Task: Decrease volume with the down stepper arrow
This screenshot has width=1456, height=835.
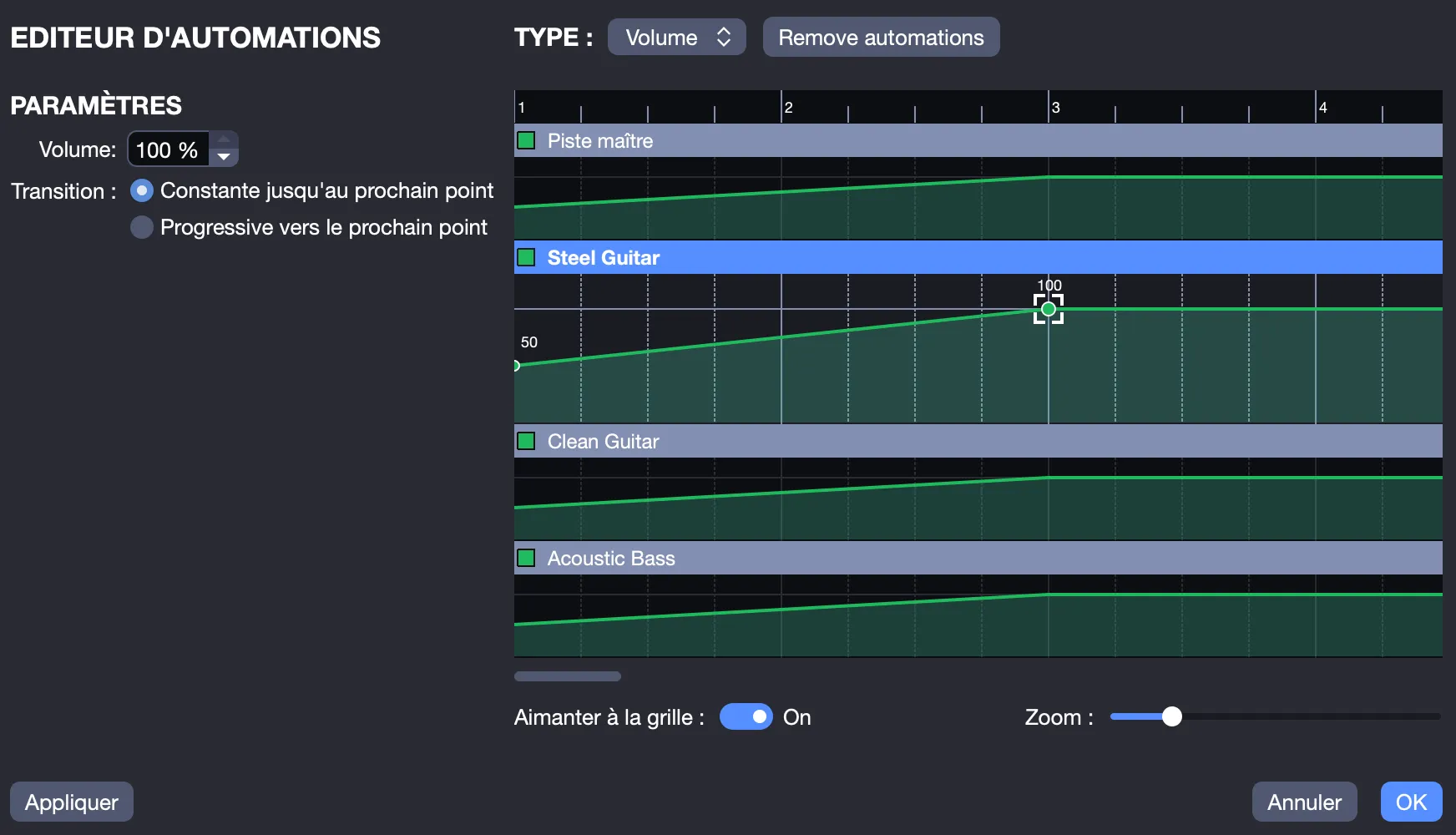Action: tap(224, 157)
